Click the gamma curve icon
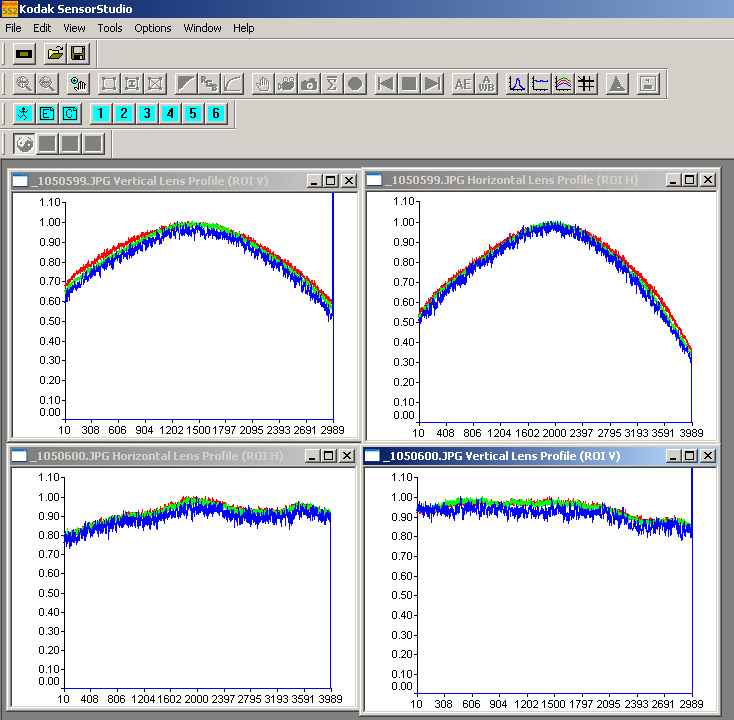 coord(232,84)
